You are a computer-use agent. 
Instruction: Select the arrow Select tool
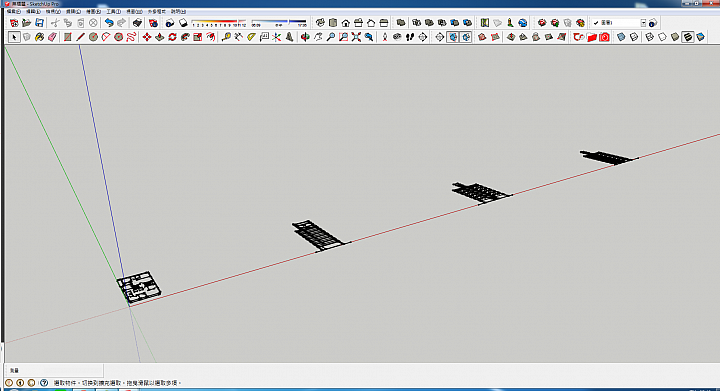coord(14,37)
